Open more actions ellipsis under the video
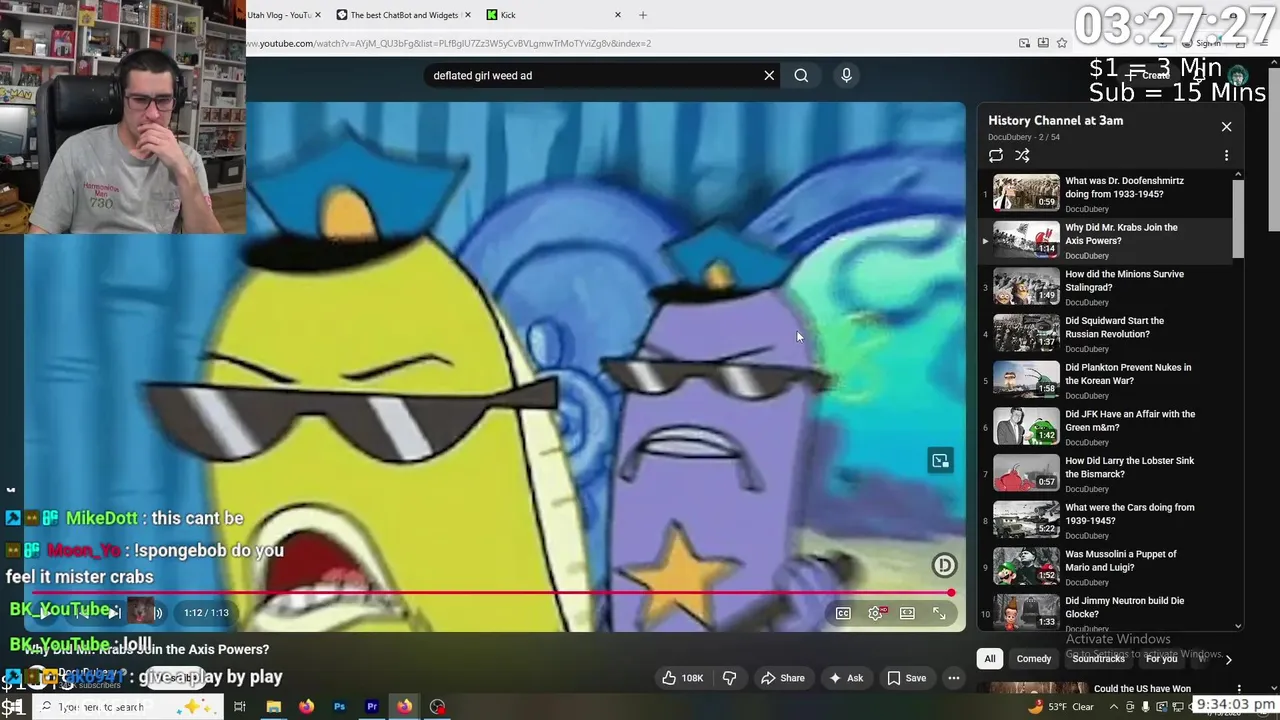 [x=954, y=678]
